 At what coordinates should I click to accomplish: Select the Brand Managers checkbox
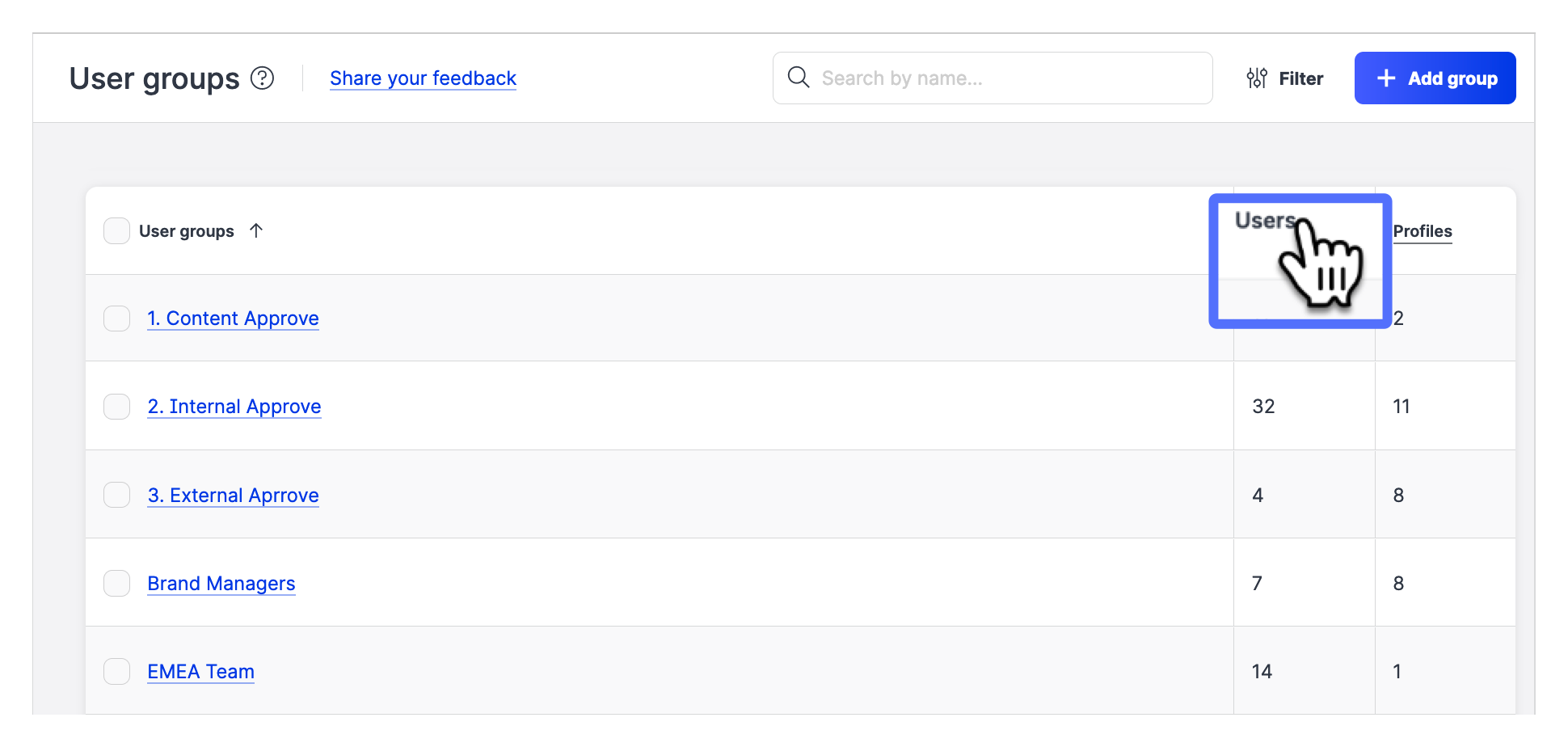(x=116, y=582)
